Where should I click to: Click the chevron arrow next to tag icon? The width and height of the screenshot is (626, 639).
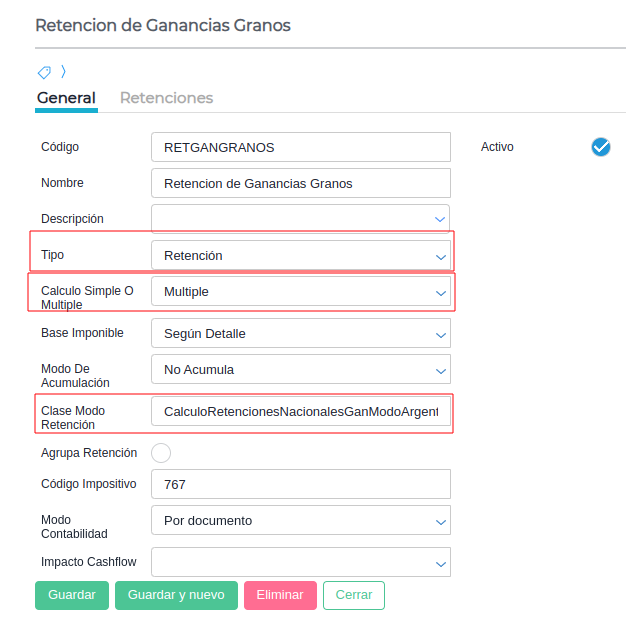click(x=63, y=71)
